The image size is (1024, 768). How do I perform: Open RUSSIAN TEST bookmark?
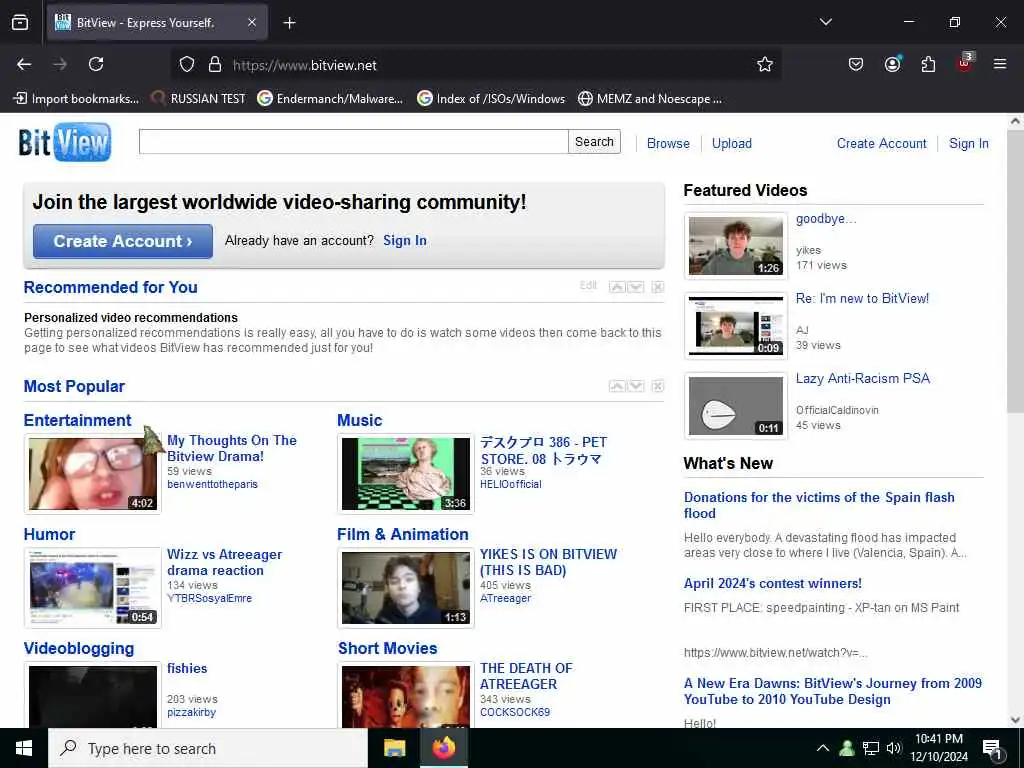[x=198, y=99]
